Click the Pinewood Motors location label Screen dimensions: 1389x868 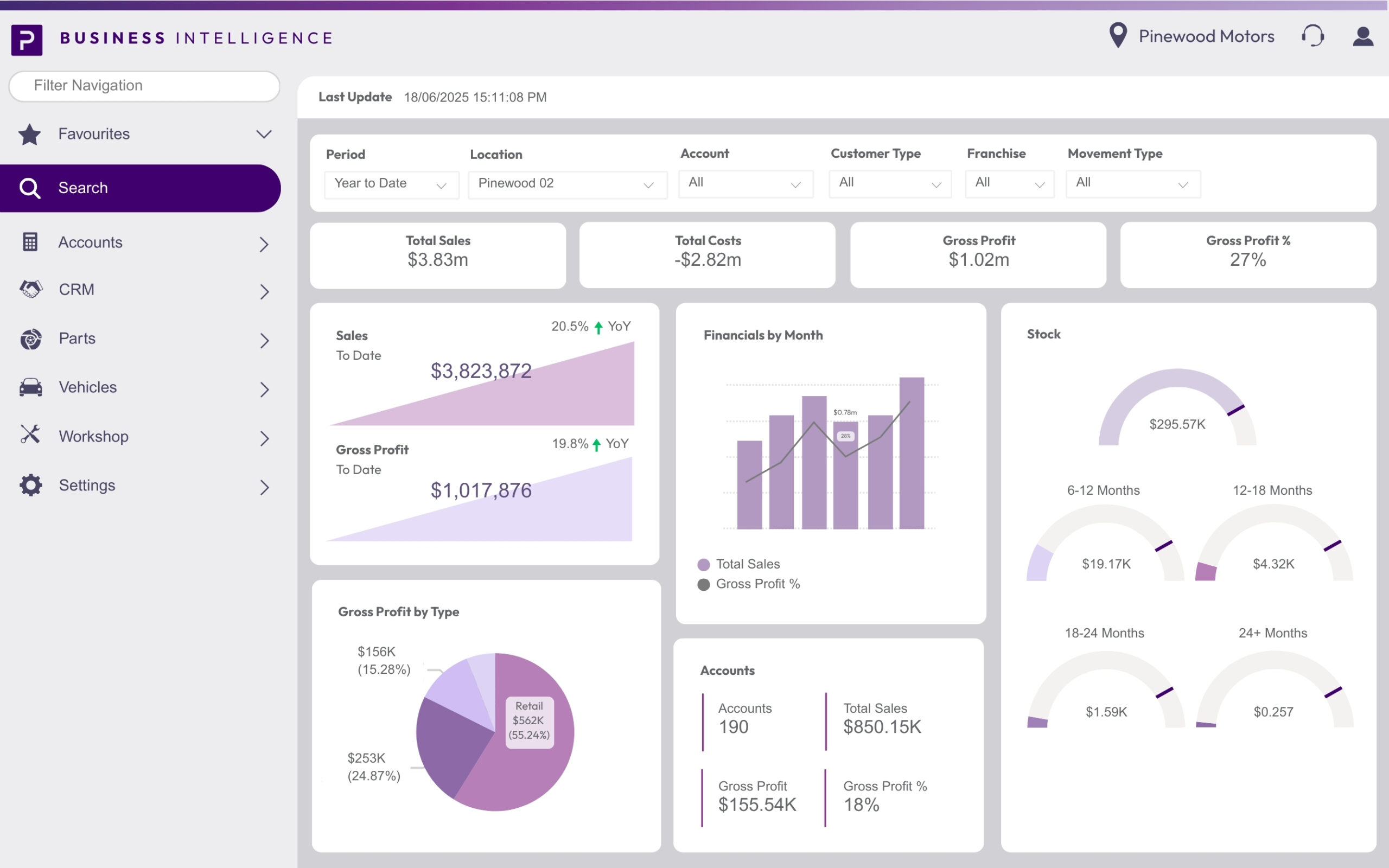pyautogui.click(x=1206, y=36)
